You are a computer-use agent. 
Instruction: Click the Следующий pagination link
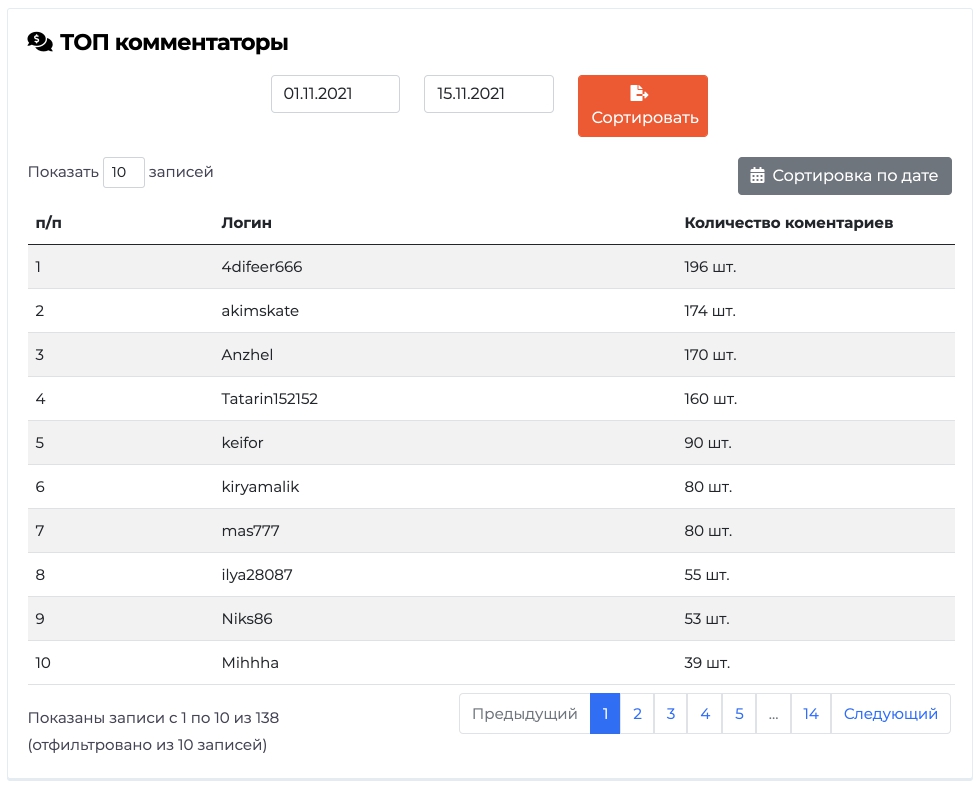point(891,713)
